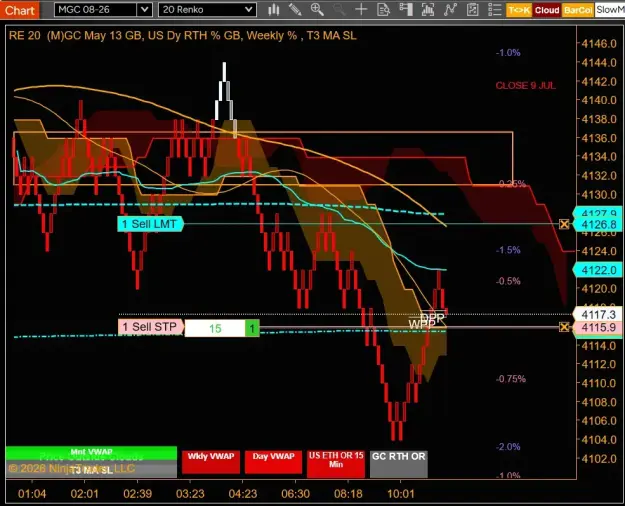
Task: Cancel the sell limit order at 4126.8
Action: [x=564, y=224]
